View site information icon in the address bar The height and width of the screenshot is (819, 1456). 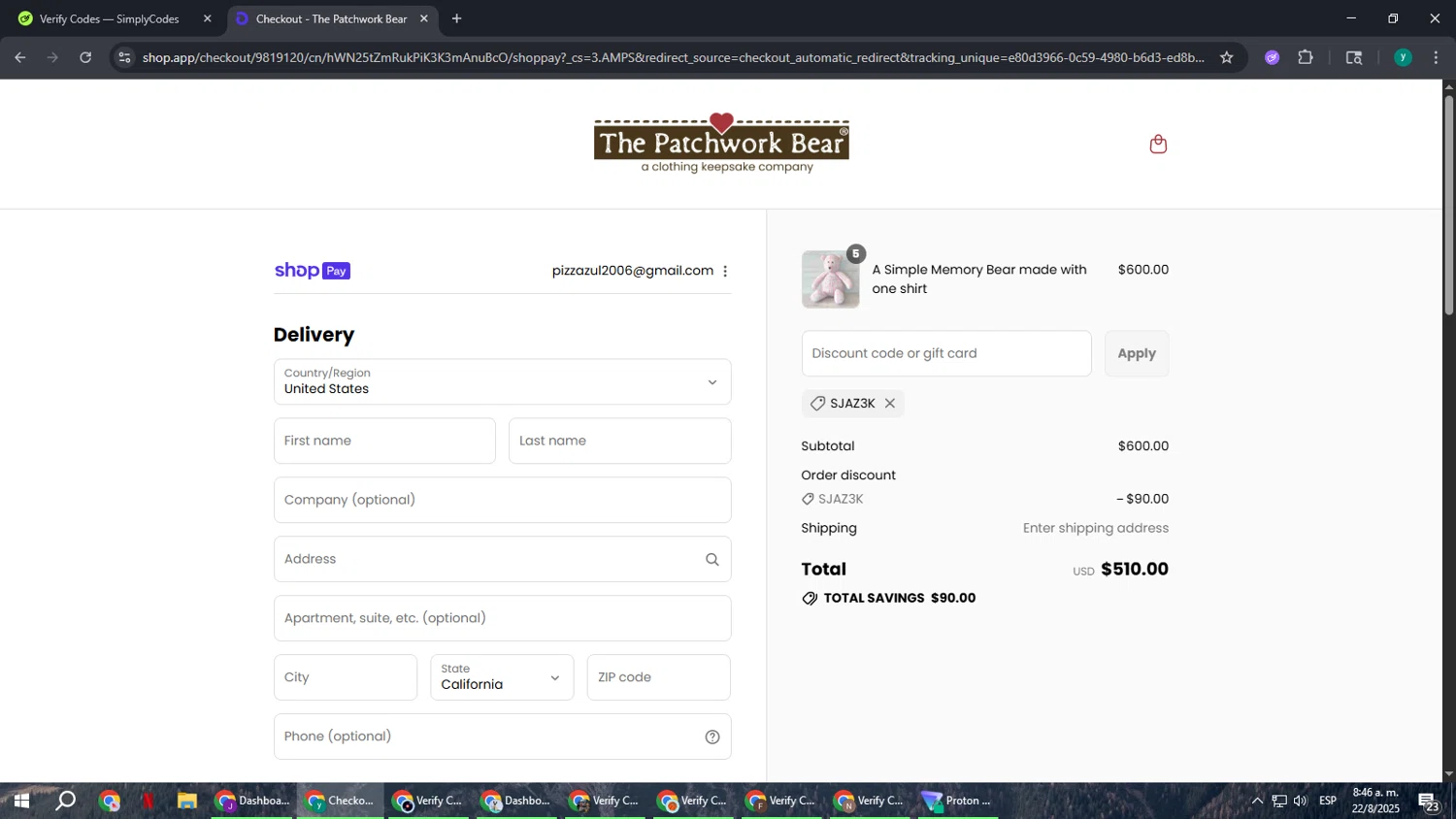124,57
